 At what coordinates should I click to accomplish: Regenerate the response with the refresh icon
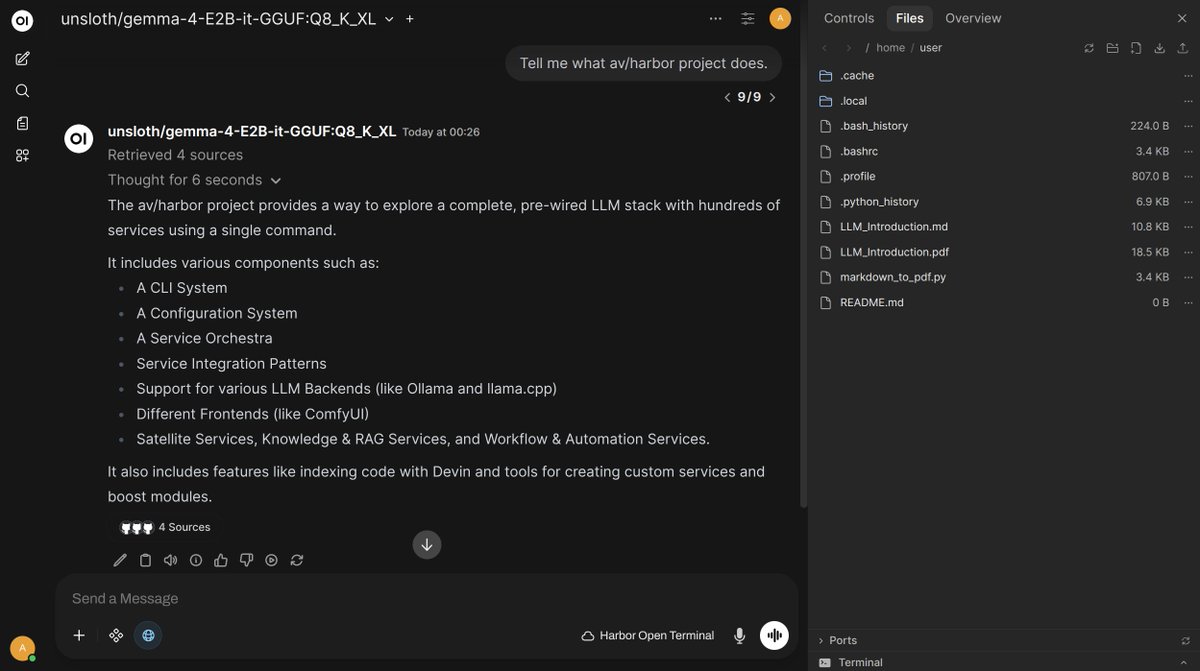pos(296,559)
